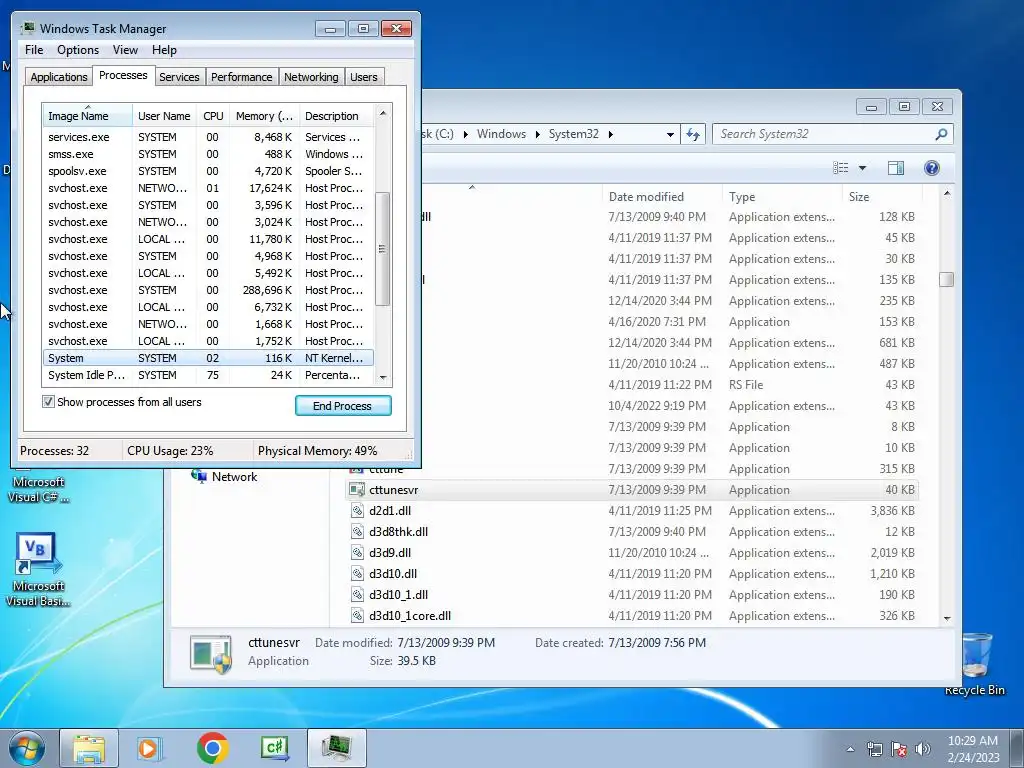
Task: Open the view options dropdown arrow
Action: click(x=862, y=168)
